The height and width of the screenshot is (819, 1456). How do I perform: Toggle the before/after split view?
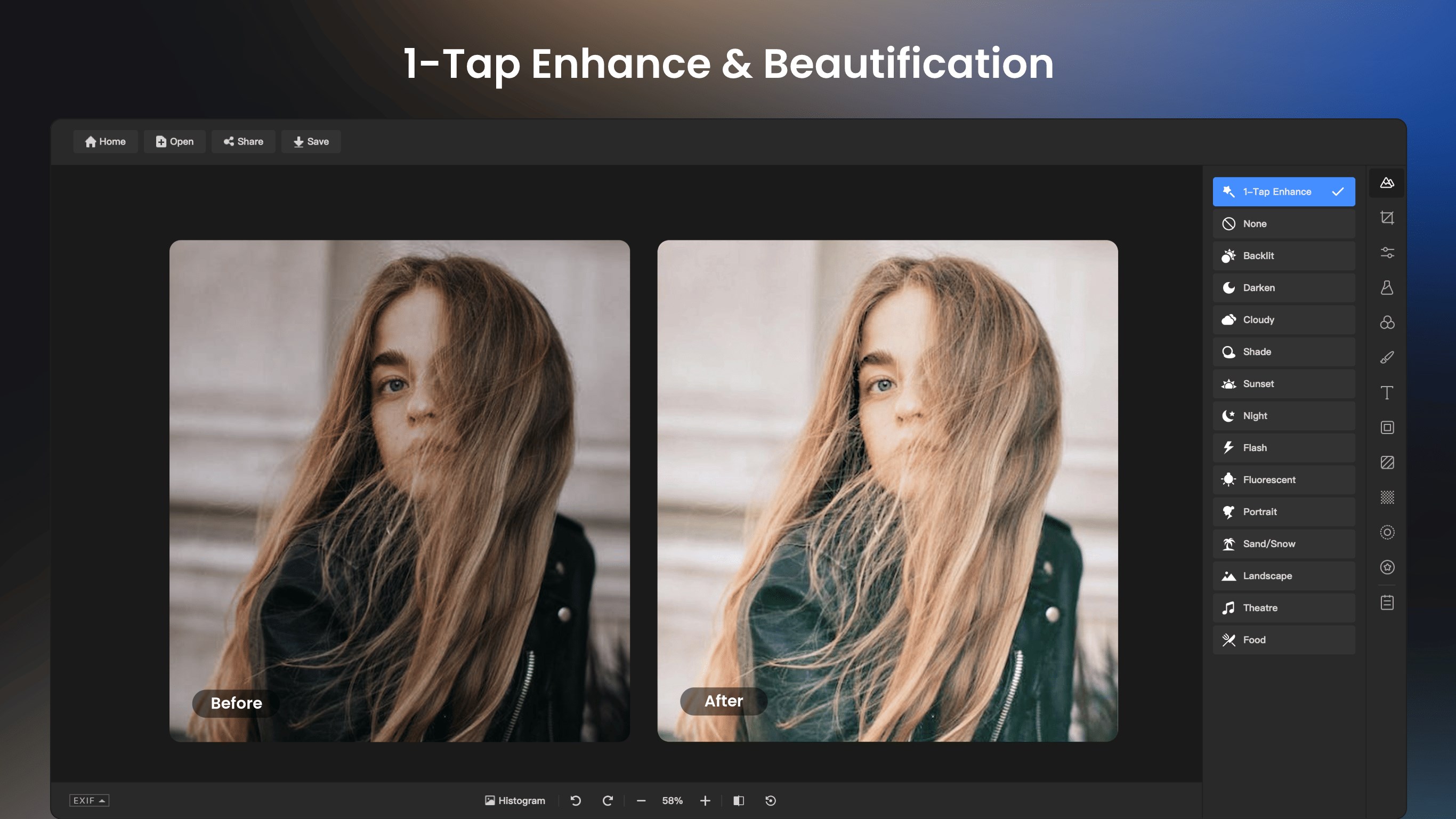[x=739, y=800]
